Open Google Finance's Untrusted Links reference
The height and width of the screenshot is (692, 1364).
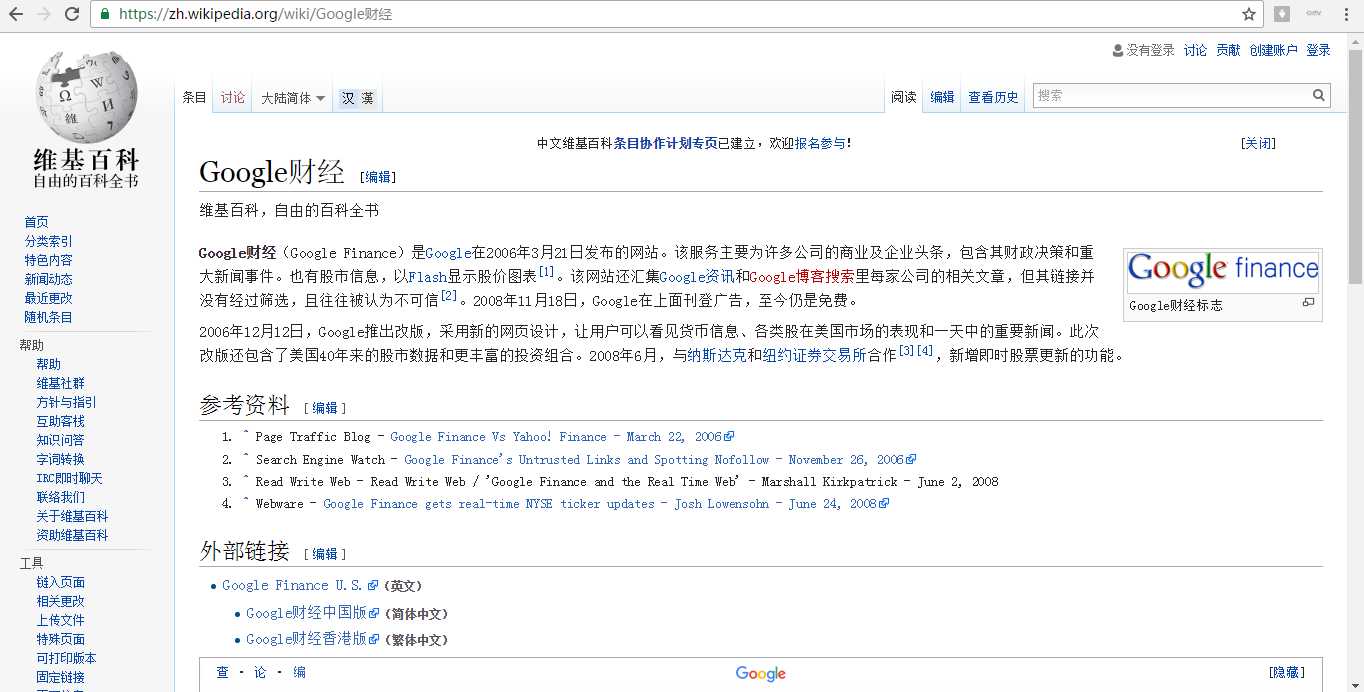(660, 460)
